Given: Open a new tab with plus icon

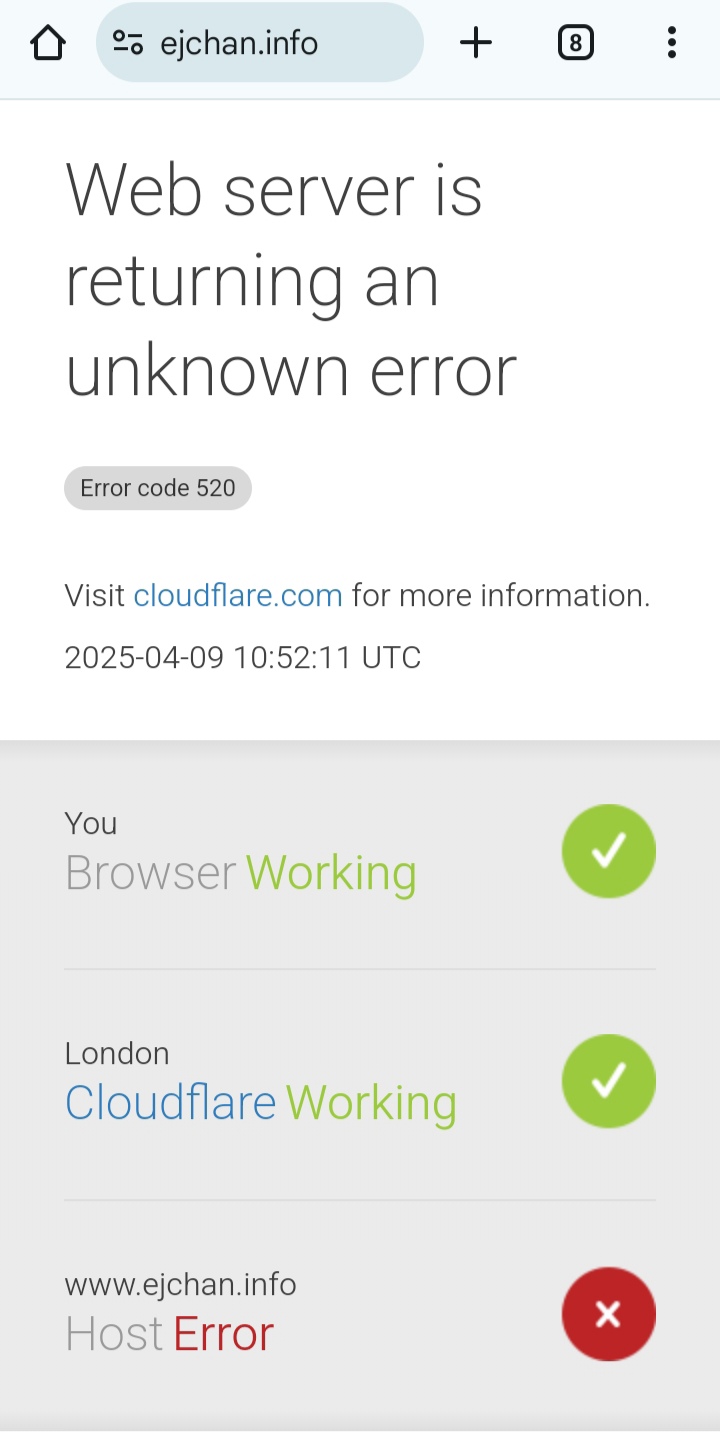Looking at the screenshot, I should (x=476, y=43).
